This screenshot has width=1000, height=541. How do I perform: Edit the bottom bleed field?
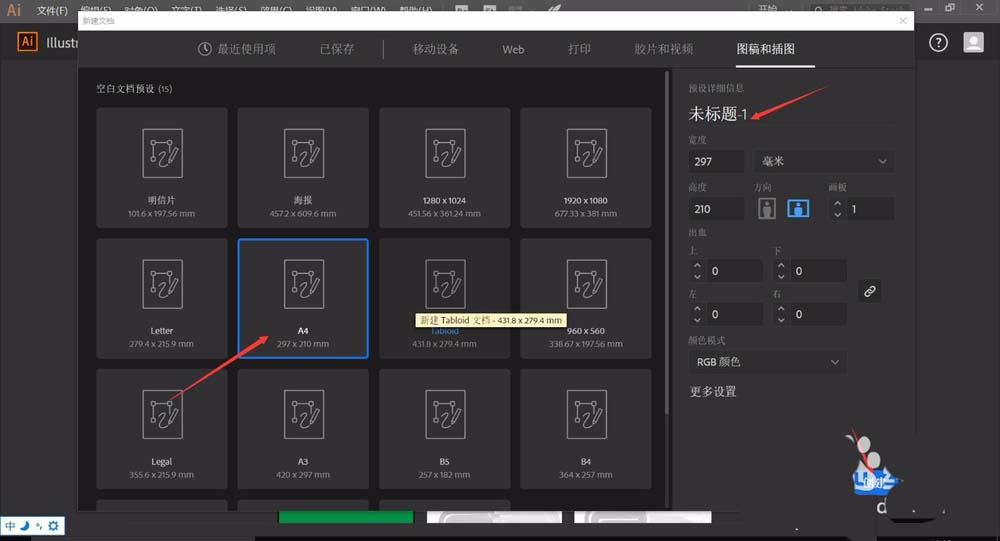[x=818, y=271]
